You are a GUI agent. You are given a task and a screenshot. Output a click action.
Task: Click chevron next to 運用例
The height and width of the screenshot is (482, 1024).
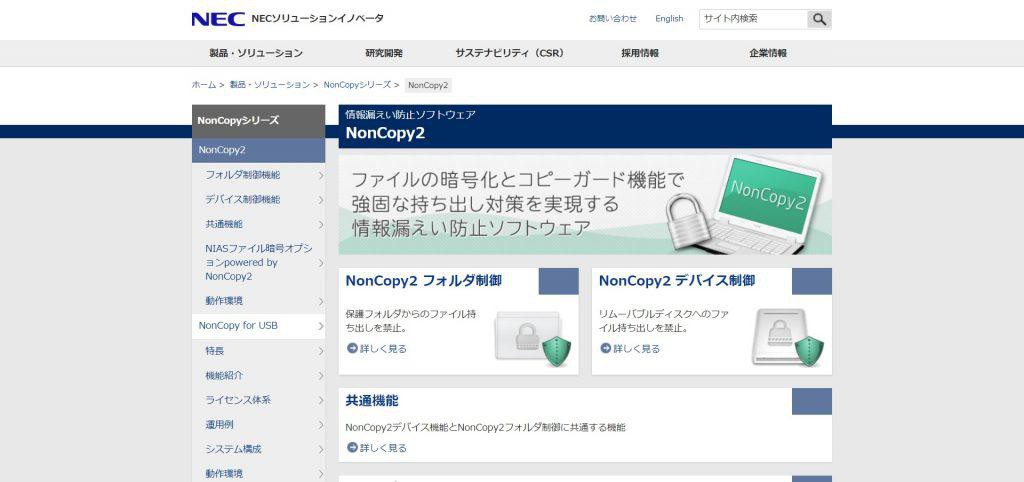[x=321, y=425]
